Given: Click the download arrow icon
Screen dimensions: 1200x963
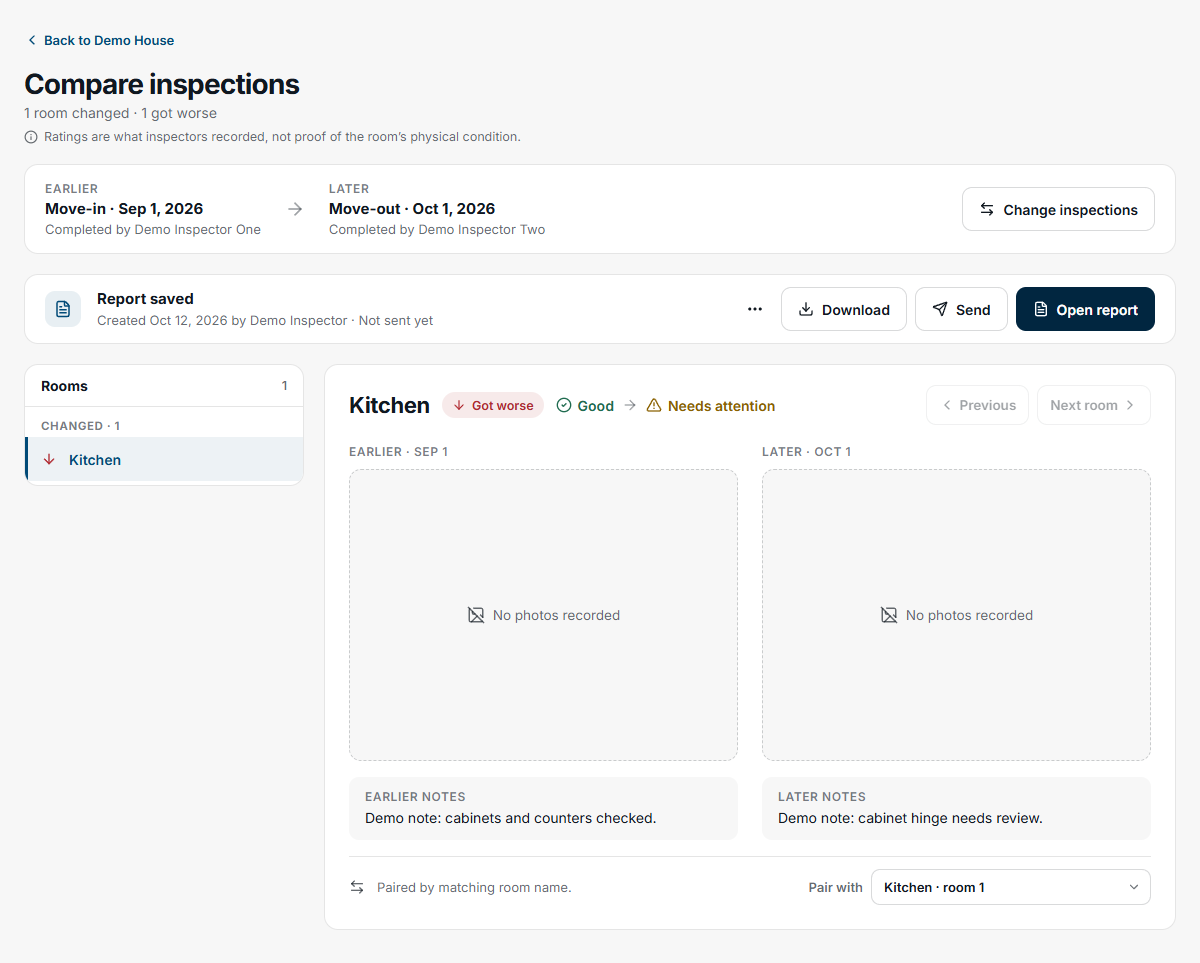Looking at the screenshot, I should tap(806, 309).
